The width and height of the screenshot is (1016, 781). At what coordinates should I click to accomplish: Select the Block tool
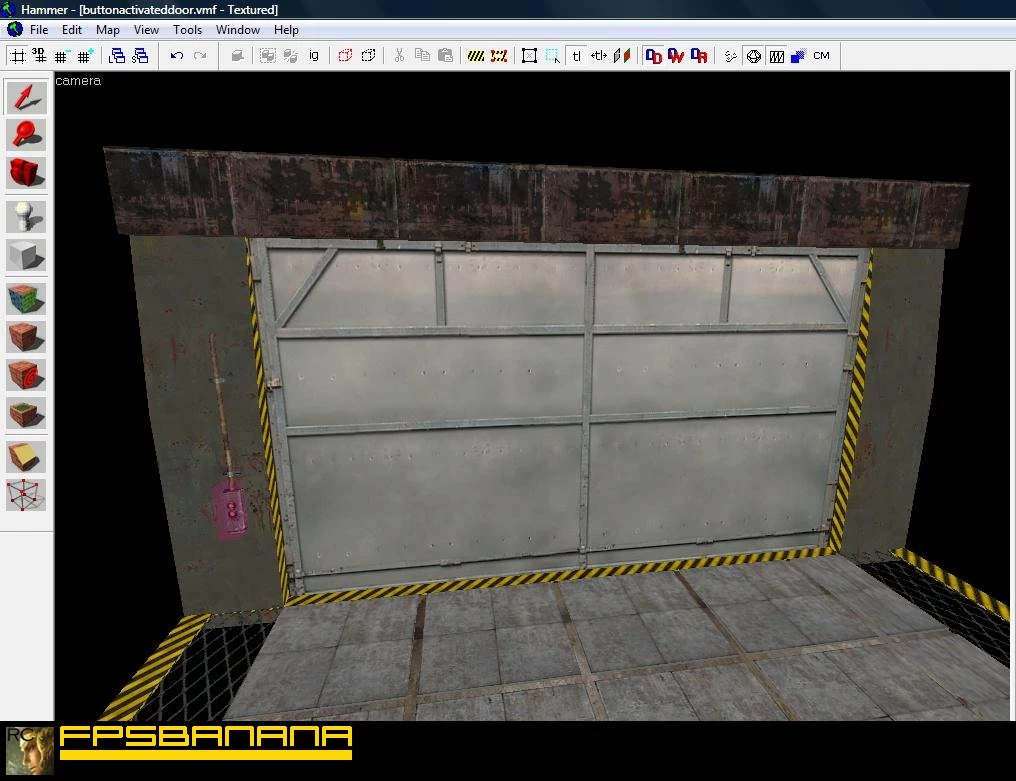pos(26,255)
